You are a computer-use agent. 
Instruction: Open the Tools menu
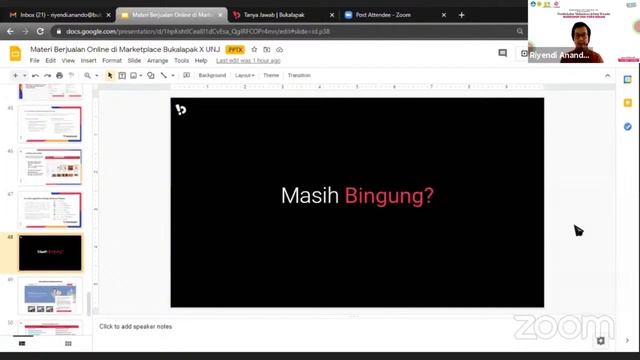(182, 60)
